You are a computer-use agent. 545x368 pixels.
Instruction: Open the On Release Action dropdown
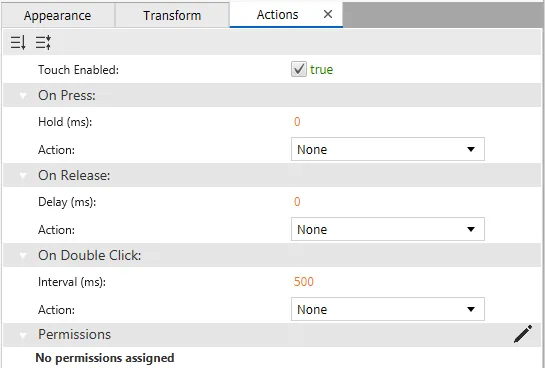[x=388, y=229]
